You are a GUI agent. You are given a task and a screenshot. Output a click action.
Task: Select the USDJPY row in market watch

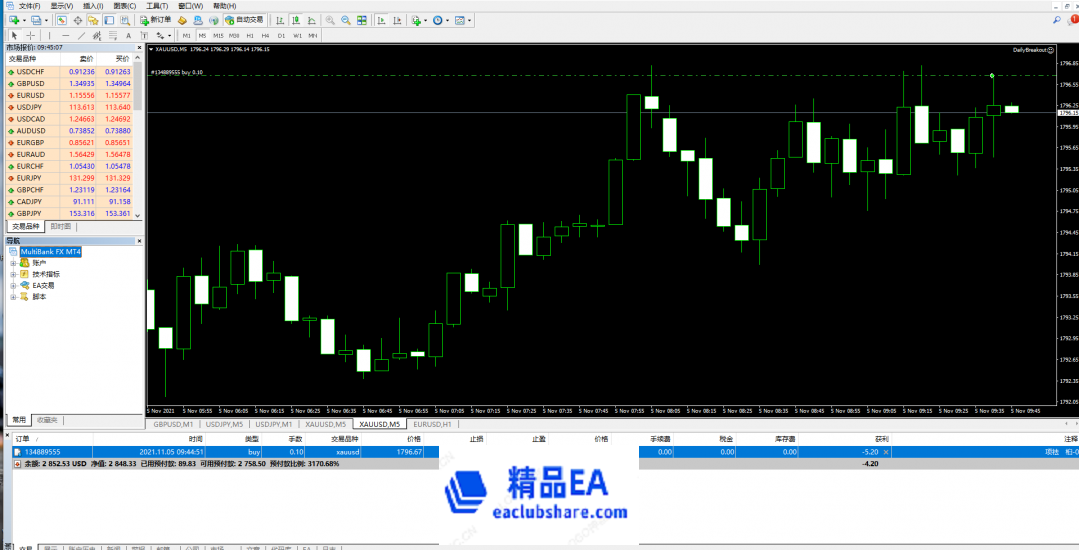(x=69, y=107)
